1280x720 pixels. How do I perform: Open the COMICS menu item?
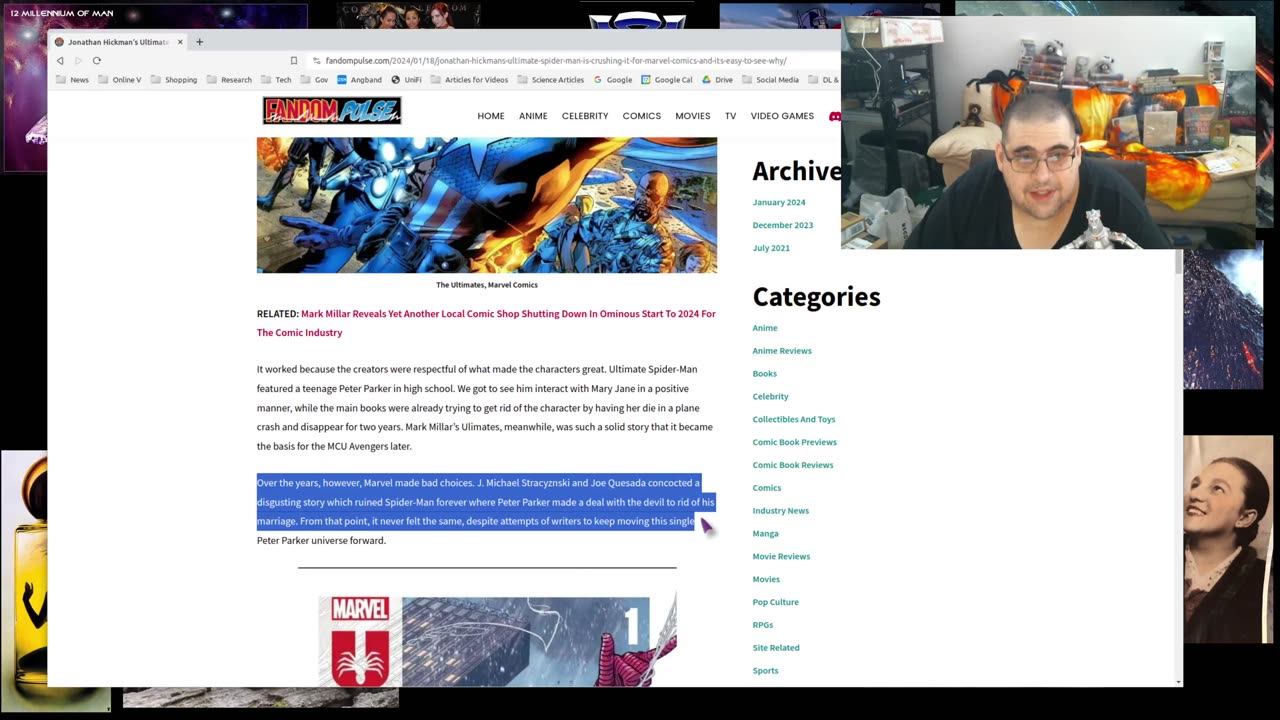click(642, 116)
